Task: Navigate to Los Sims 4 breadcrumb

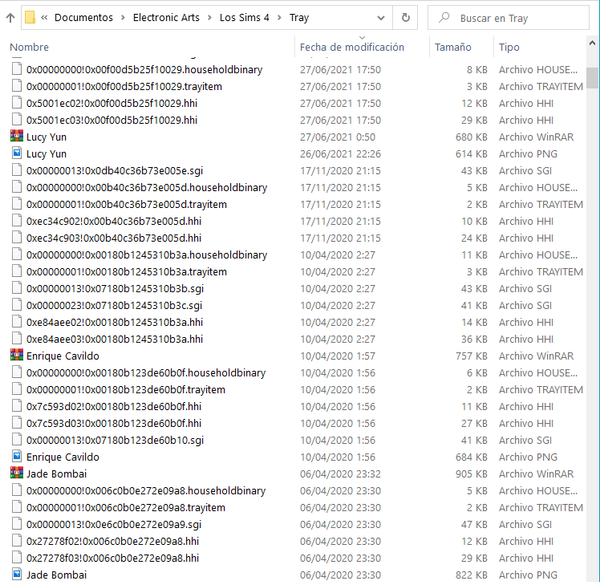Action: pos(244,18)
